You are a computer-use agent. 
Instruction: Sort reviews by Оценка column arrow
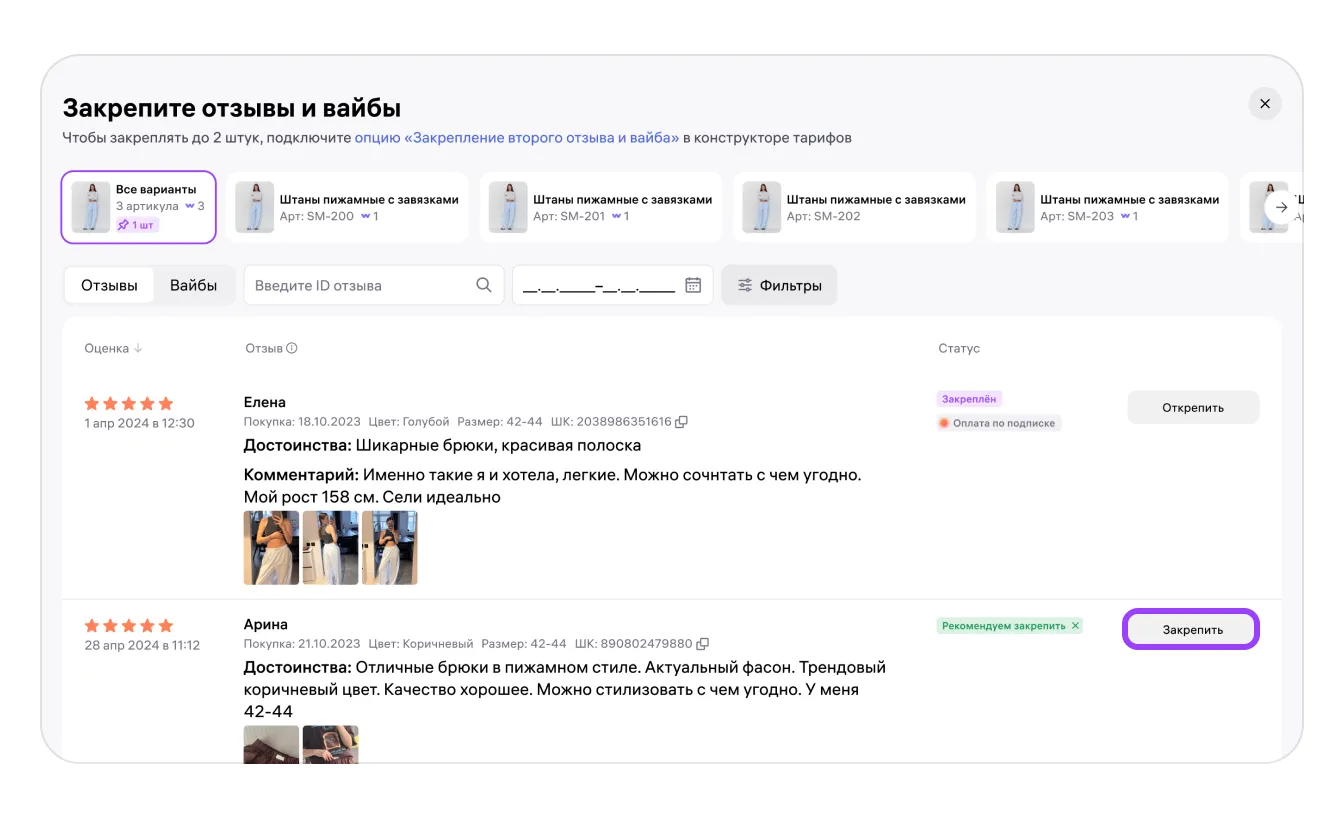pyautogui.click(x=138, y=349)
